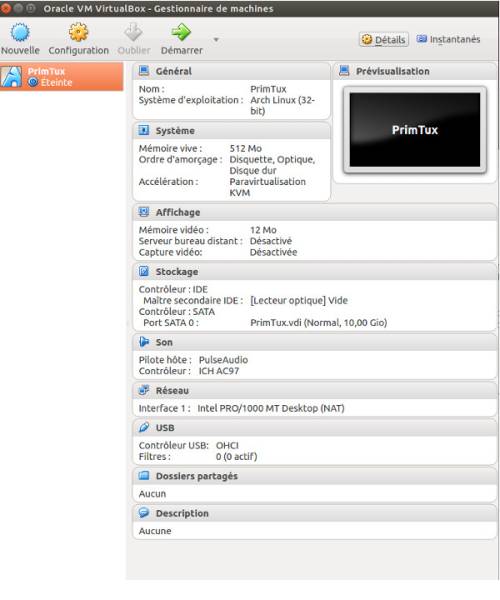Click the Son speaker icon
This screenshot has width=500, height=600.
tap(144, 341)
